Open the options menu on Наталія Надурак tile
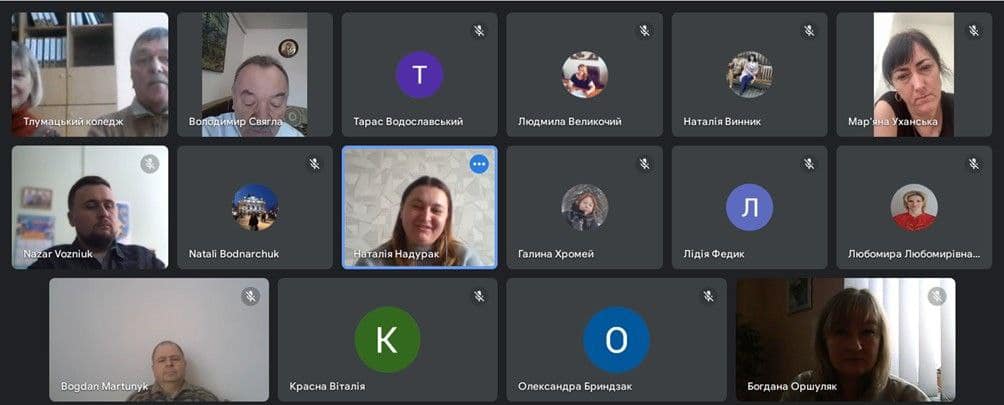 pyautogui.click(x=479, y=164)
